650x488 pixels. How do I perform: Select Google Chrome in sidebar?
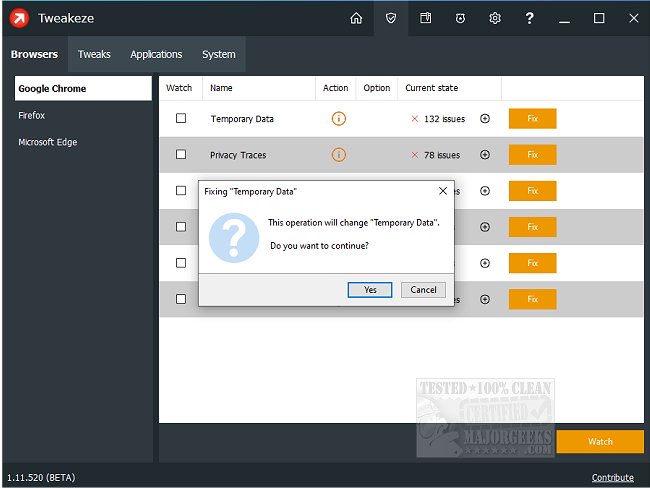[83, 88]
